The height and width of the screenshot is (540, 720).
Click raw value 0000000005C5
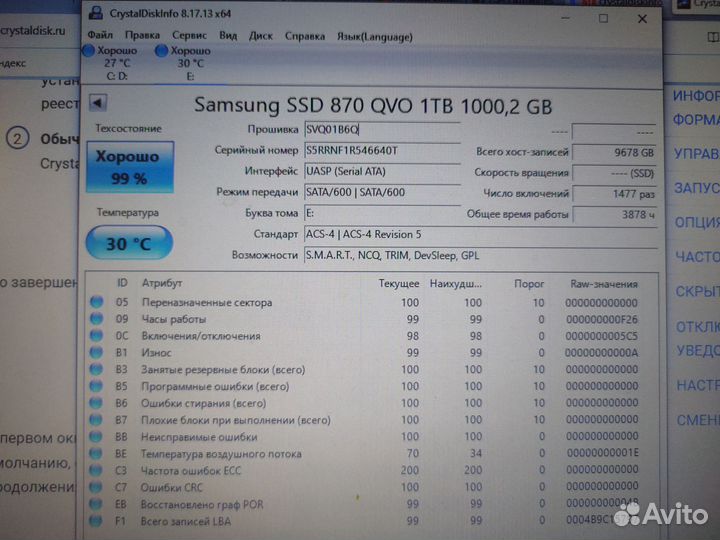pos(602,336)
